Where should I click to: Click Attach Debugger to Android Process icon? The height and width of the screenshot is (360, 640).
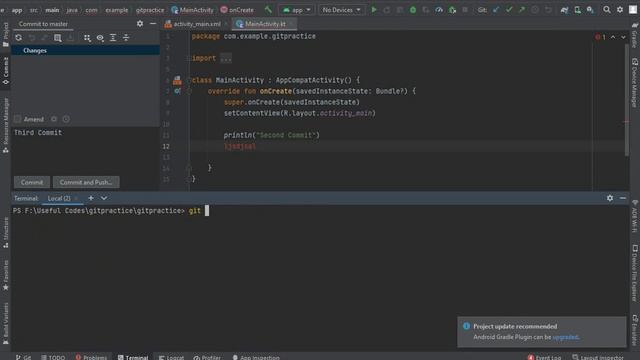click(452, 9)
